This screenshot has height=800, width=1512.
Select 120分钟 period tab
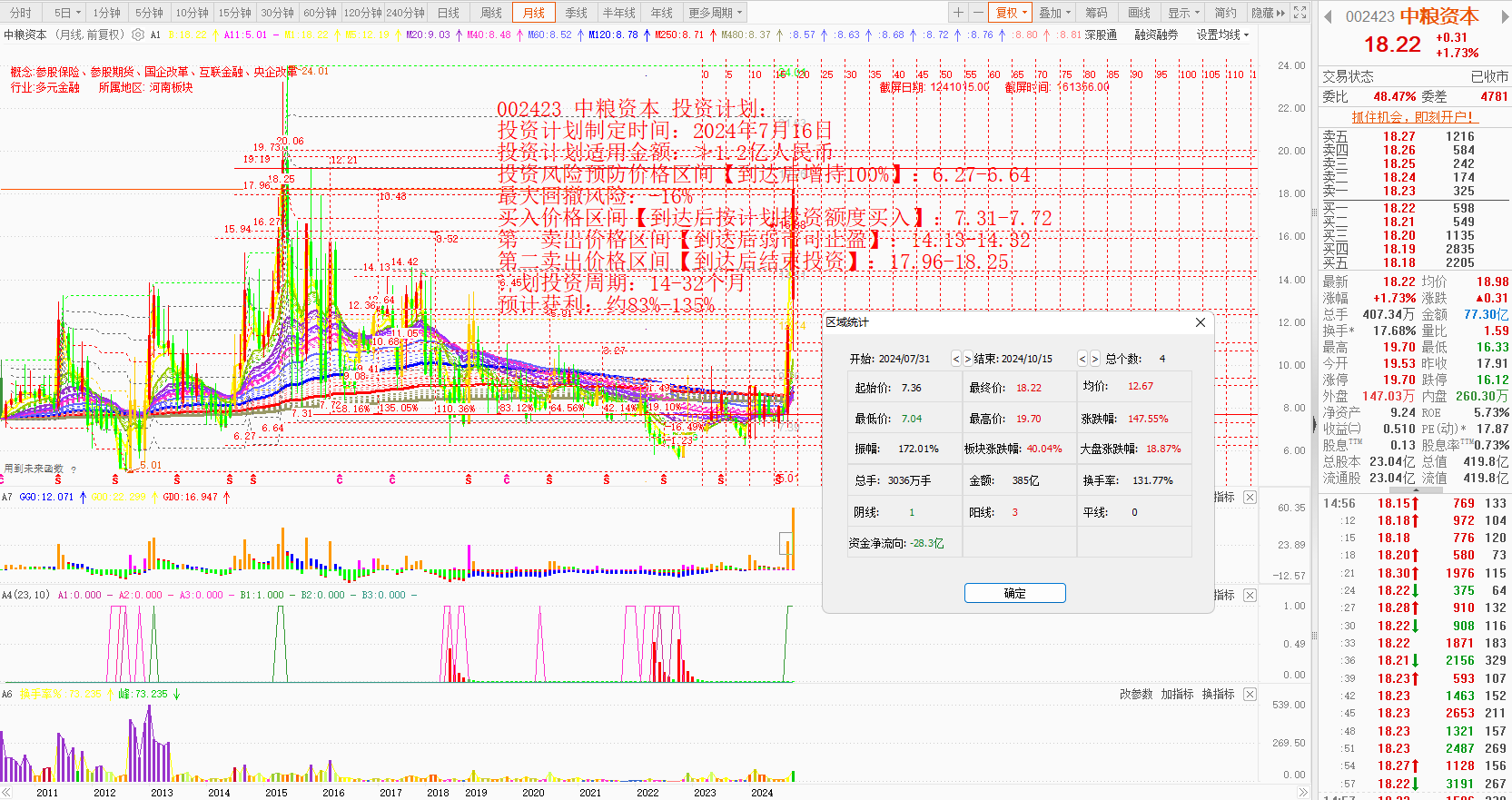(x=362, y=13)
